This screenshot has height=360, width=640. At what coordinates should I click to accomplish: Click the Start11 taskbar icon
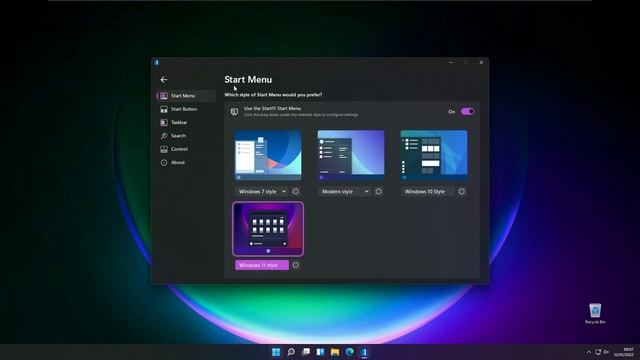(x=364, y=352)
